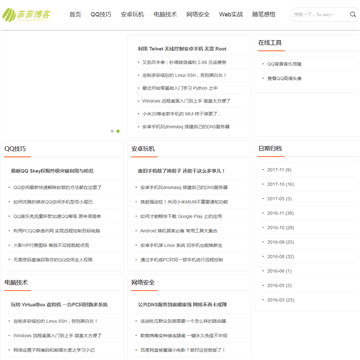Viewport: 360px width, 360px height.
Task: Open the QQ技巧 nav menu
Action: click(x=101, y=14)
